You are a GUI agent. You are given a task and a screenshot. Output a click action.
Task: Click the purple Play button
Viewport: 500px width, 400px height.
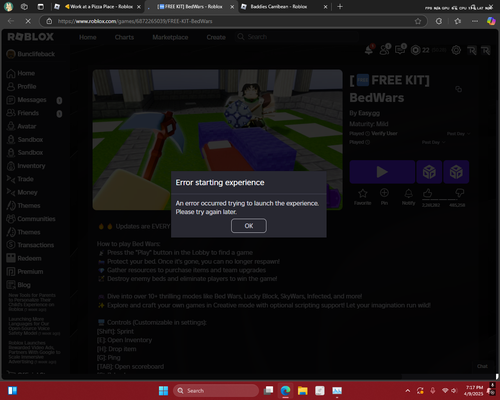pos(382,172)
